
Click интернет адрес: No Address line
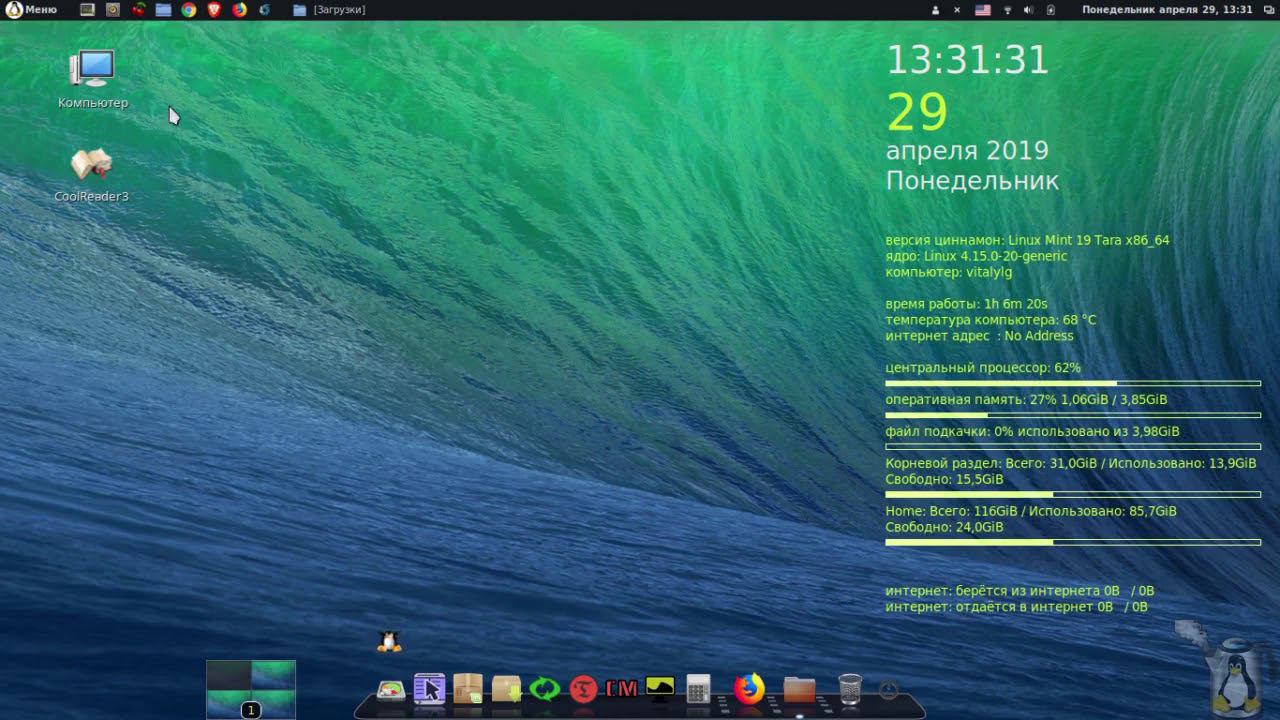(979, 336)
